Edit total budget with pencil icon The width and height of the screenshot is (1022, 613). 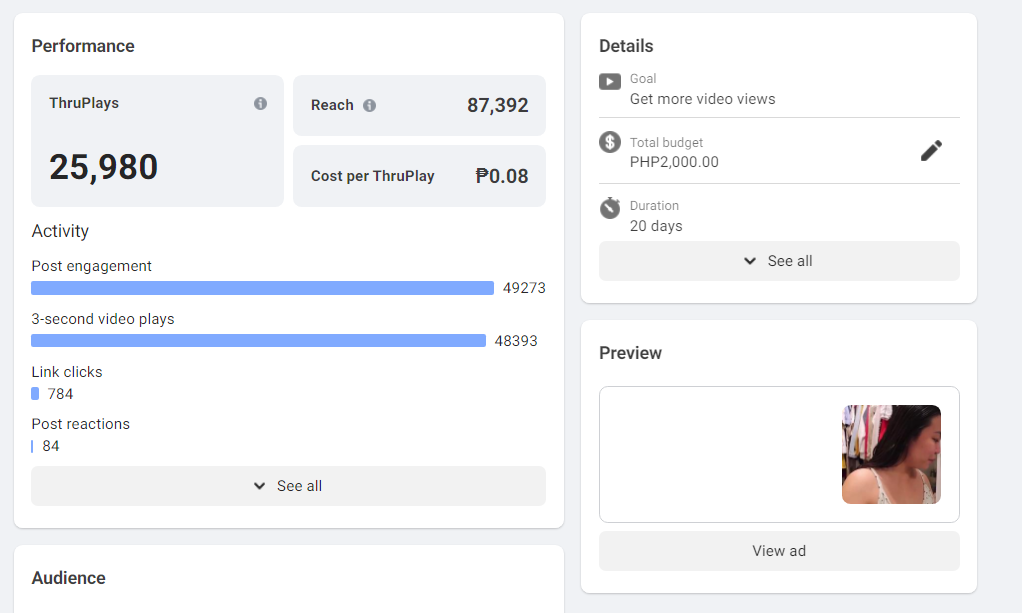click(931, 151)
